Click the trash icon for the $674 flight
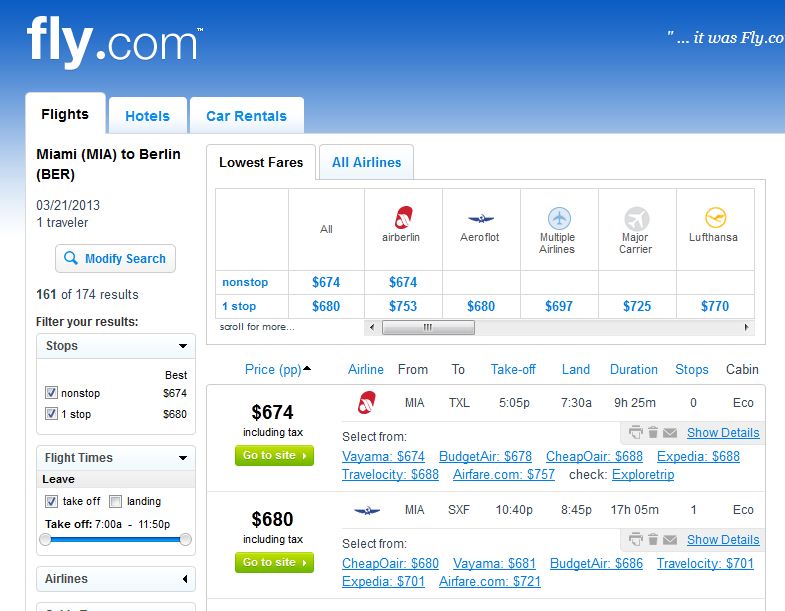The height and width of the screenshot is (611, 785). (x=653, y=432)
